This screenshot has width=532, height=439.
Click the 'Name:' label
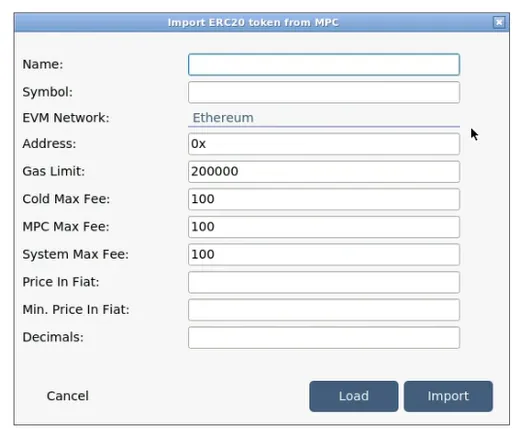43,64
